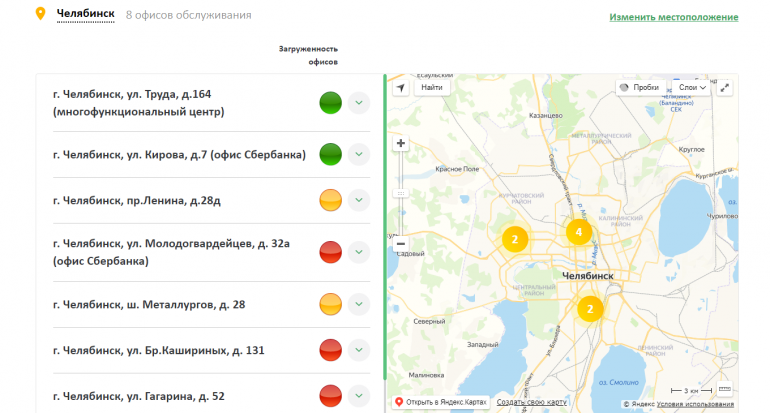Select address ул. Кирова, д.7 (офис Сбербанка)

[x=179, y=155]
